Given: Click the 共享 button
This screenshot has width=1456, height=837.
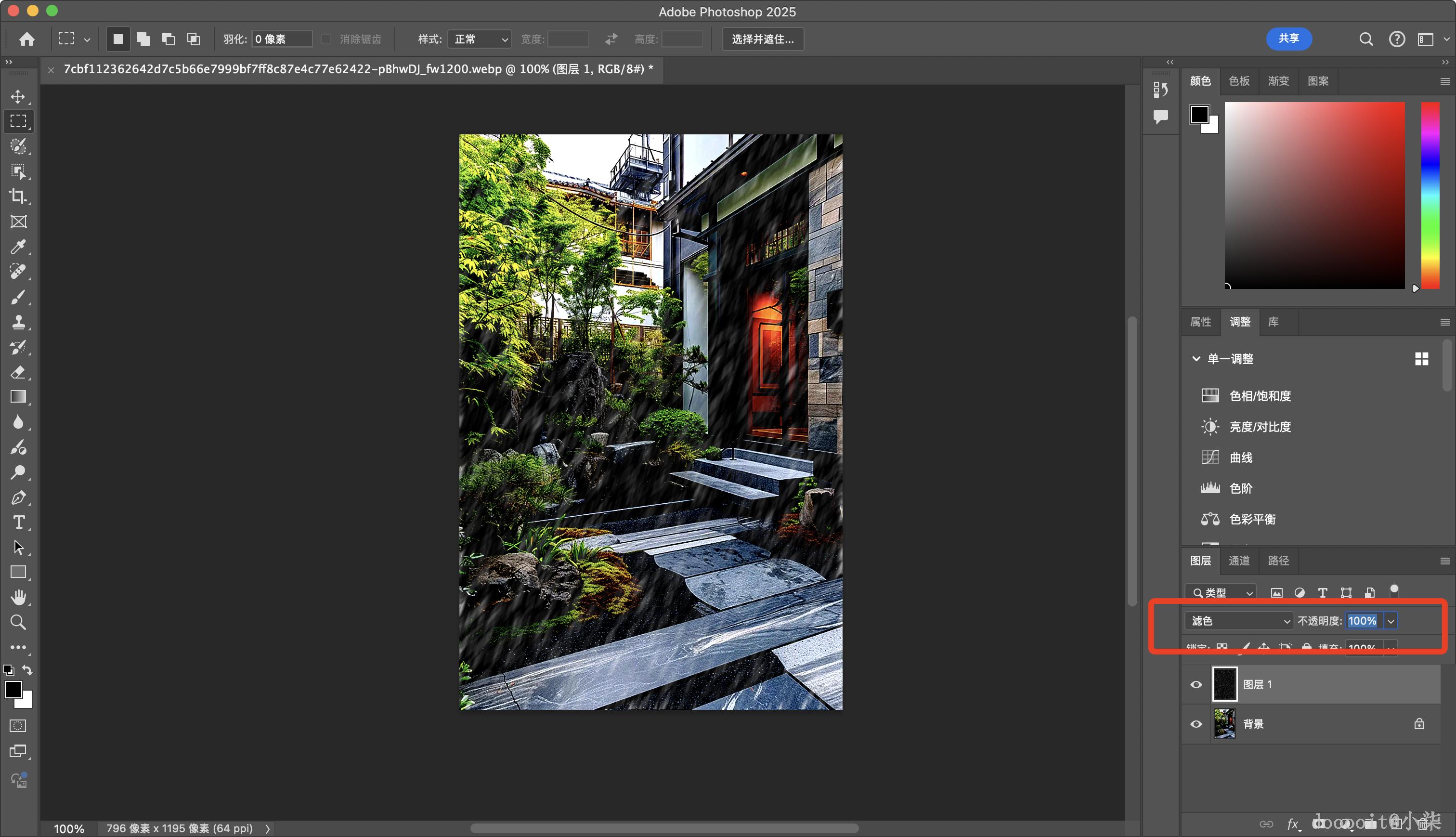Looking at the screenshot, I should click(x=1288, y=39).
